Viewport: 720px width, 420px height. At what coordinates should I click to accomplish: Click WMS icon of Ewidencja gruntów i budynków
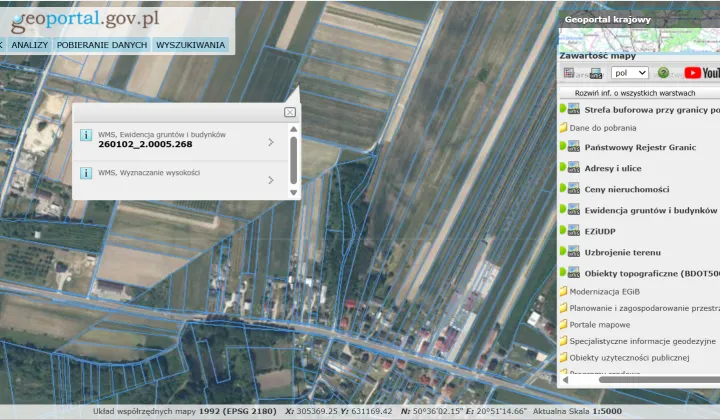(x=574, y=210)
